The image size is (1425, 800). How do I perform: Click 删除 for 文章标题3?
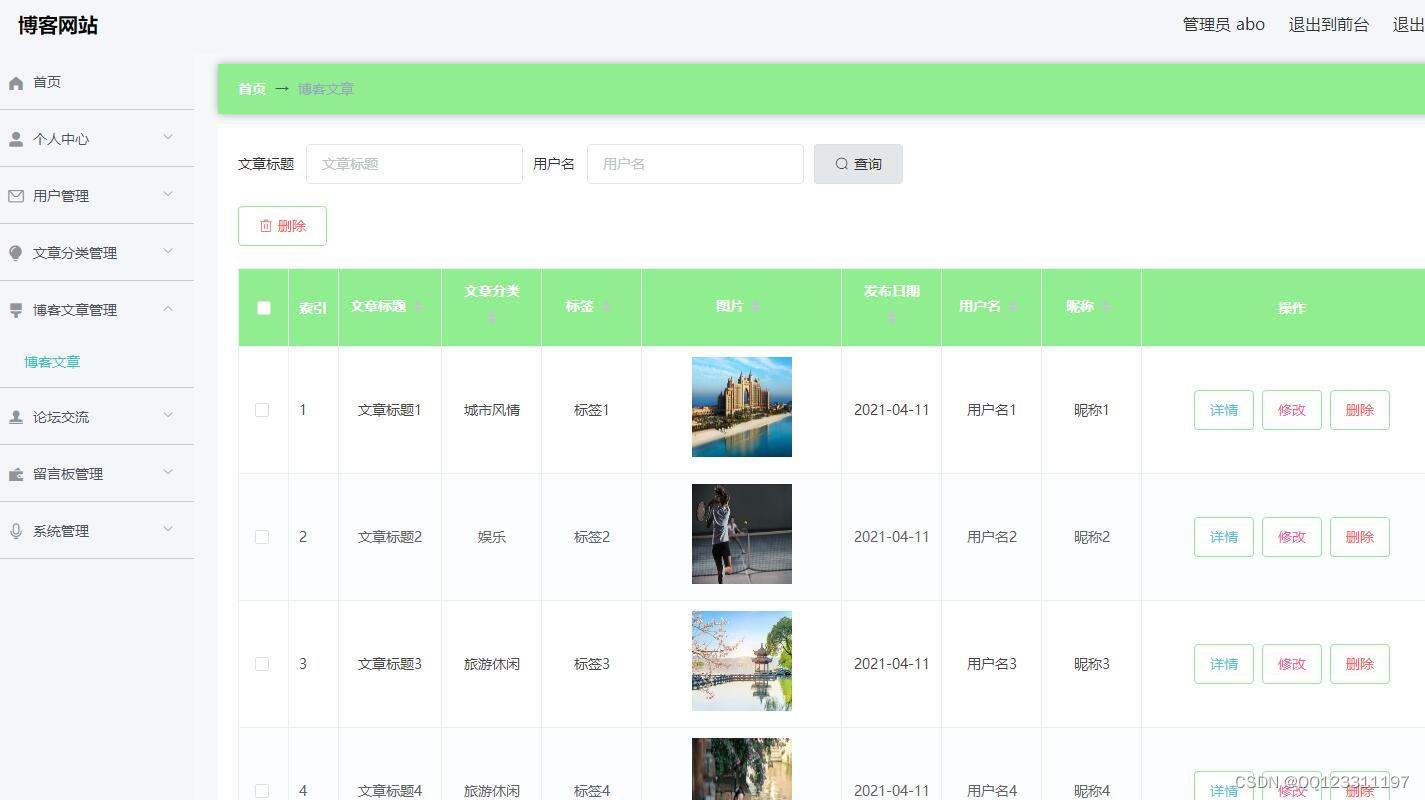point(1360,664)
